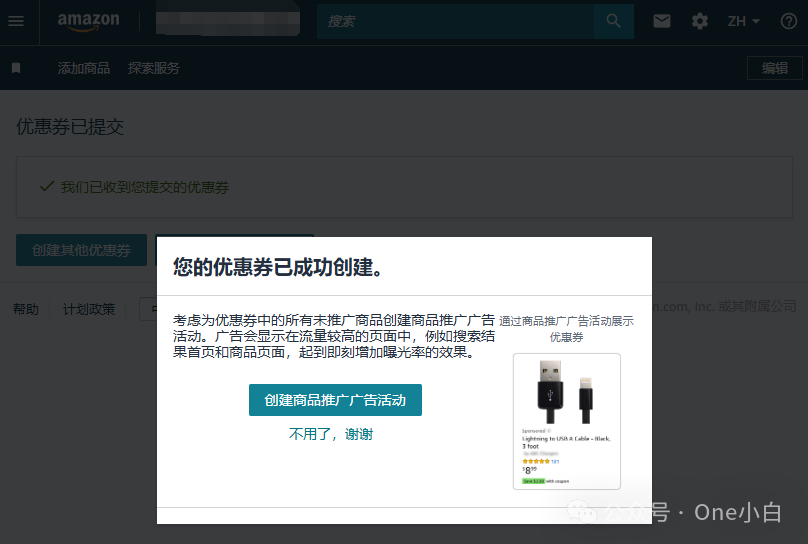
Task: Open the hamburger navigation menu
Action: 15,21
